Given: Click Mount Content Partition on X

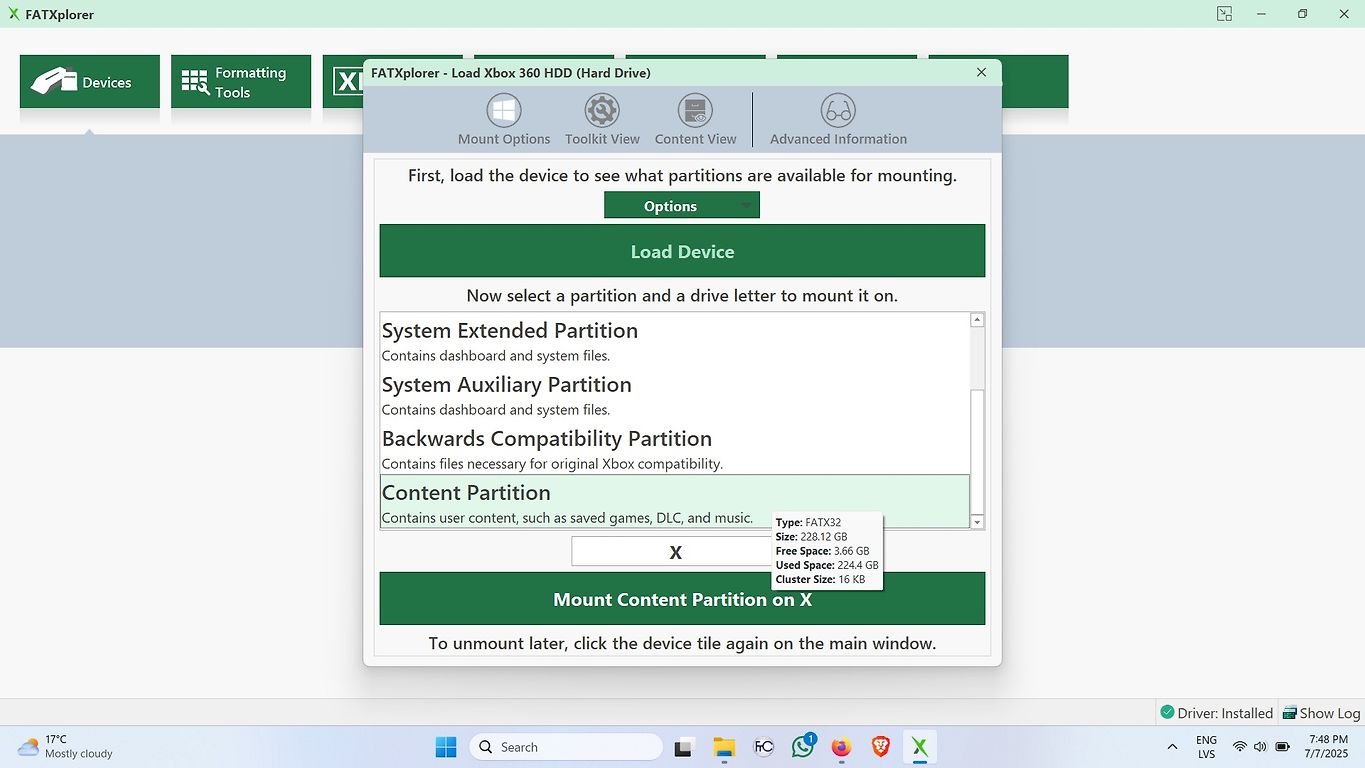Looking at the screenshot, I should point(682,599).
